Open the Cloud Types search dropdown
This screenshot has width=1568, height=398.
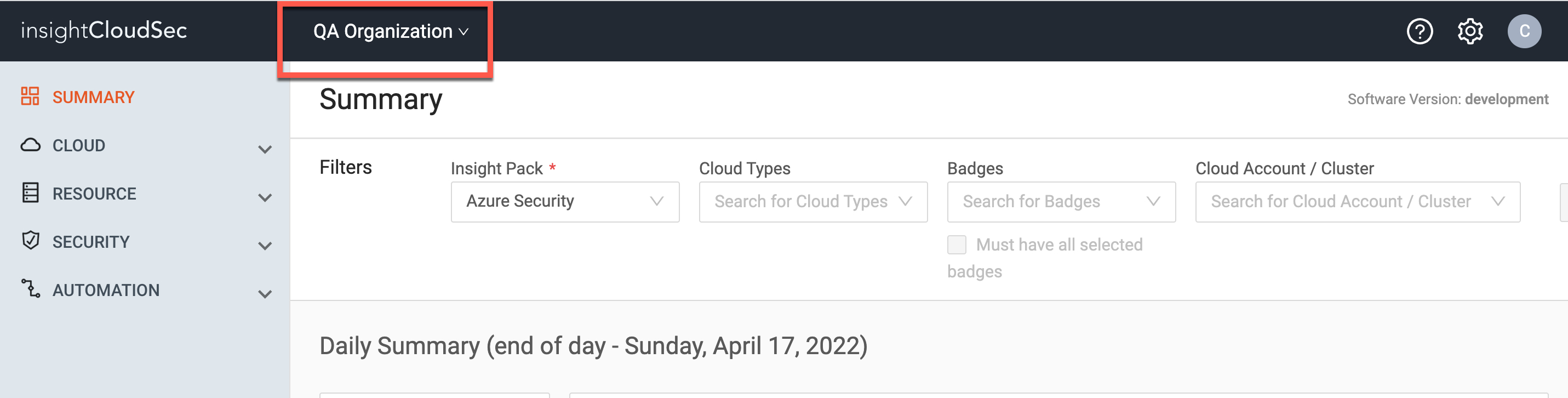click(x=812, y=202)
